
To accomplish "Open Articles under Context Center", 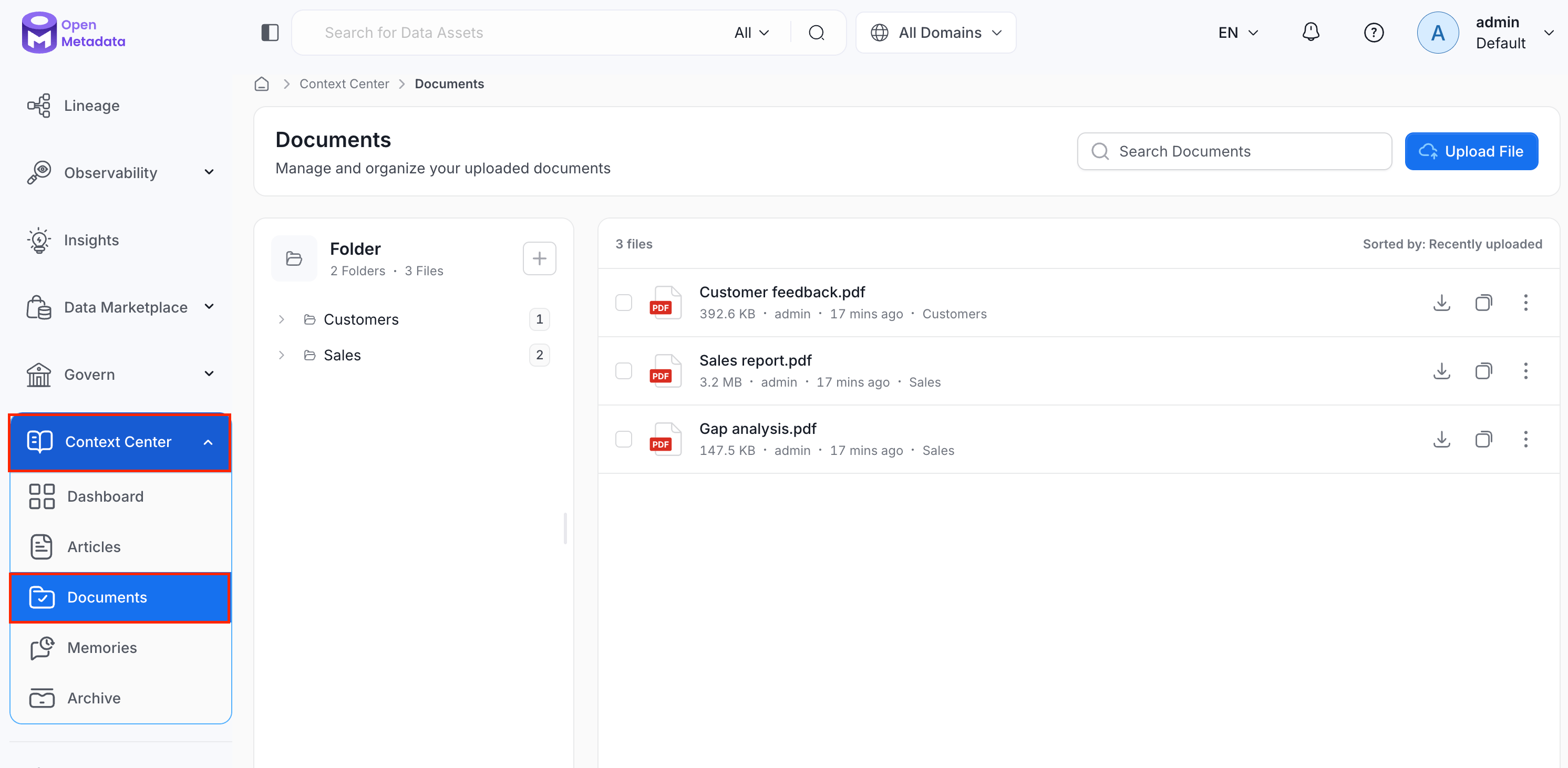I will coord(120,547).
